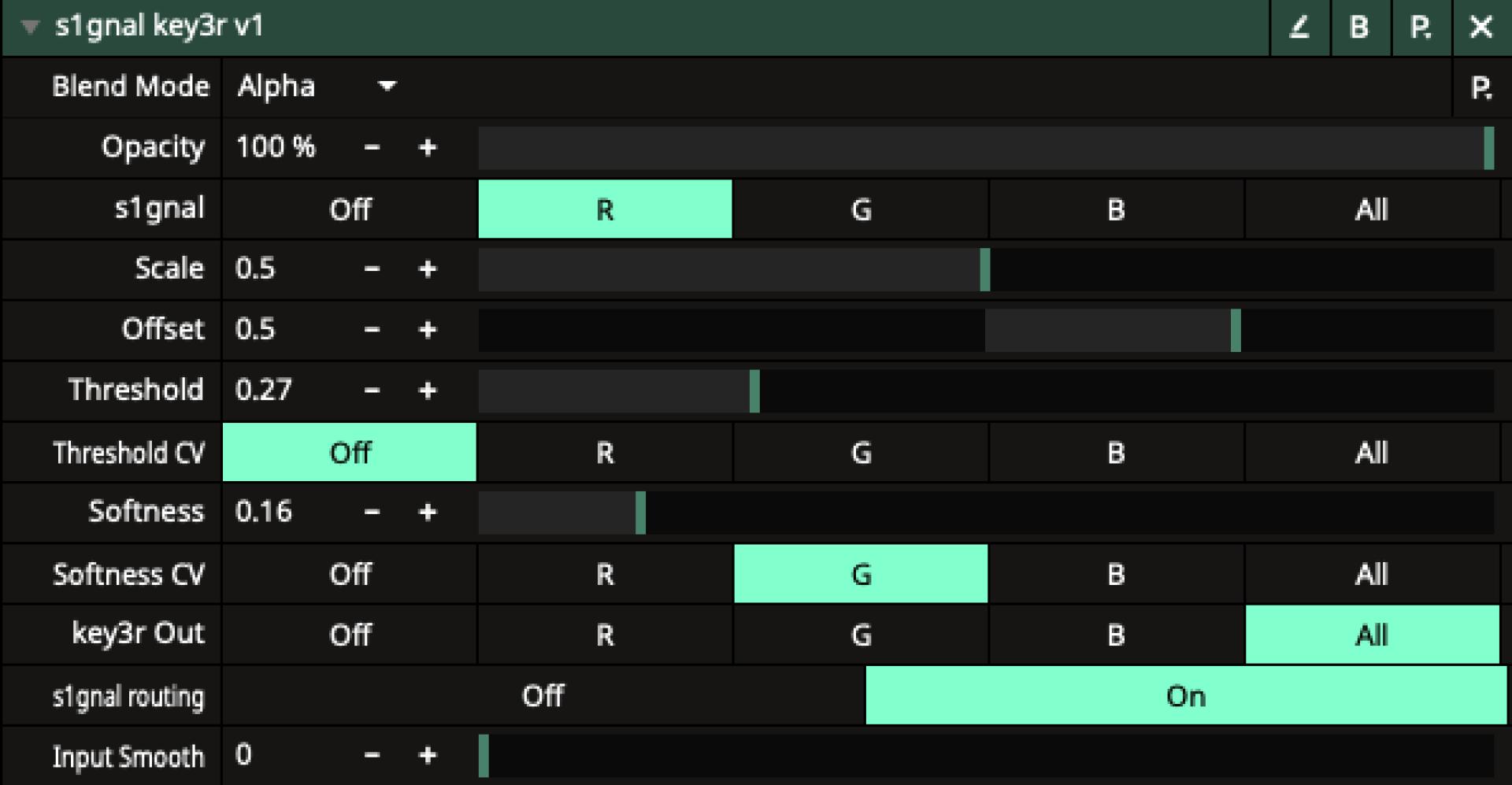Open the Blend Mode Alpha dropdown
This screenshot has width=1512, height=785.
[317, 87]
